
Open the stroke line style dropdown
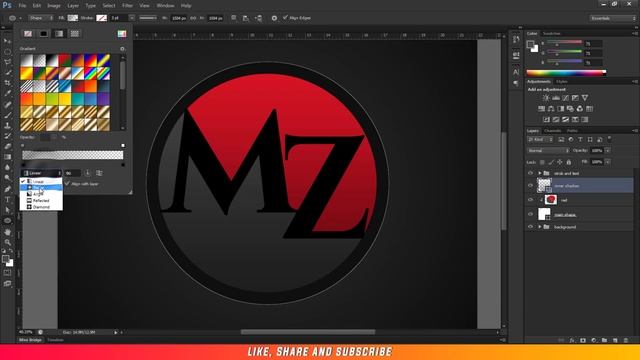(x=147, y=18)
